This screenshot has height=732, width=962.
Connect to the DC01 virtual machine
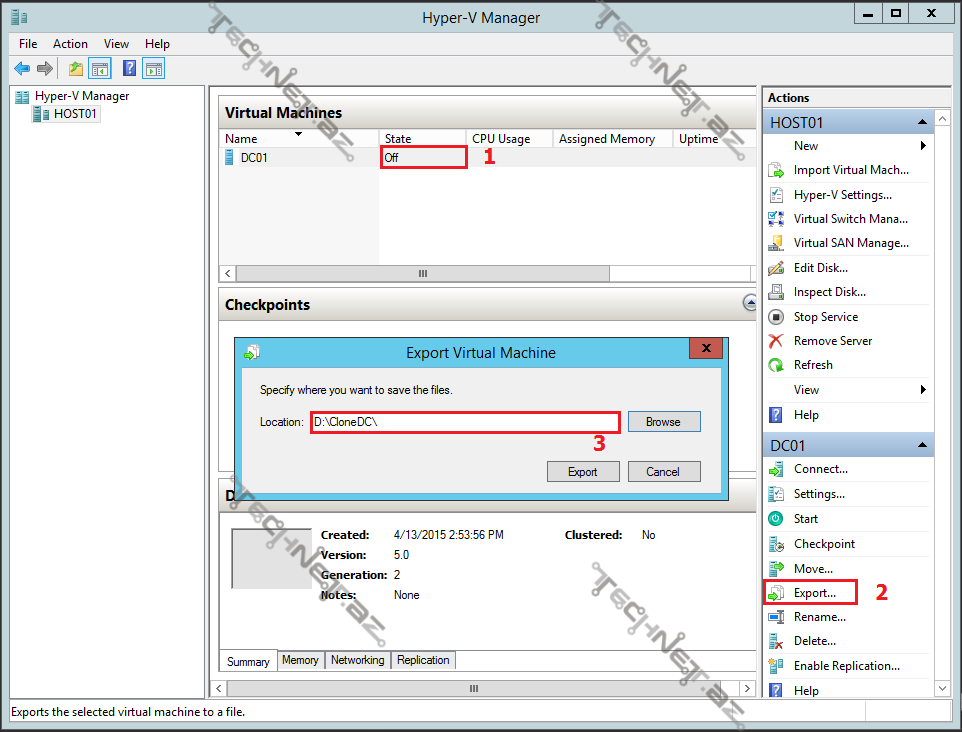[x=820, y=468]
